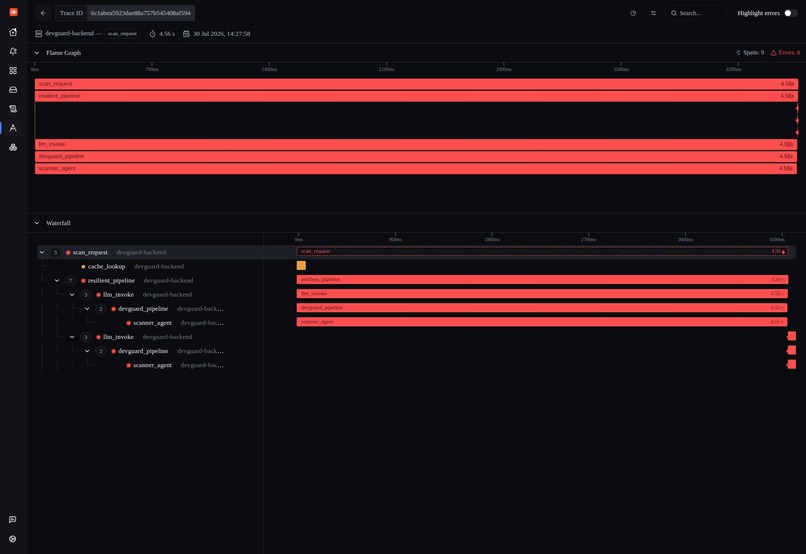
Task: Click the Flame Graph section title
Action: 63,52
